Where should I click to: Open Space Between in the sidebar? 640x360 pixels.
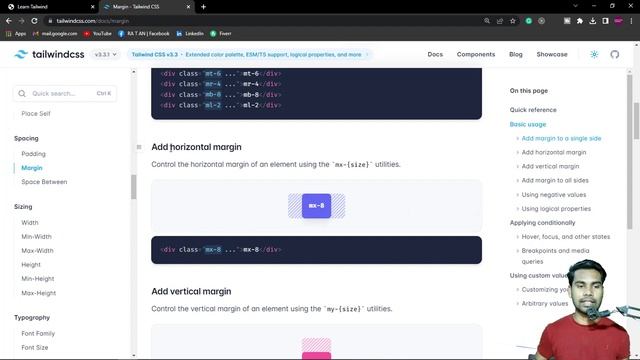[44, 182]
